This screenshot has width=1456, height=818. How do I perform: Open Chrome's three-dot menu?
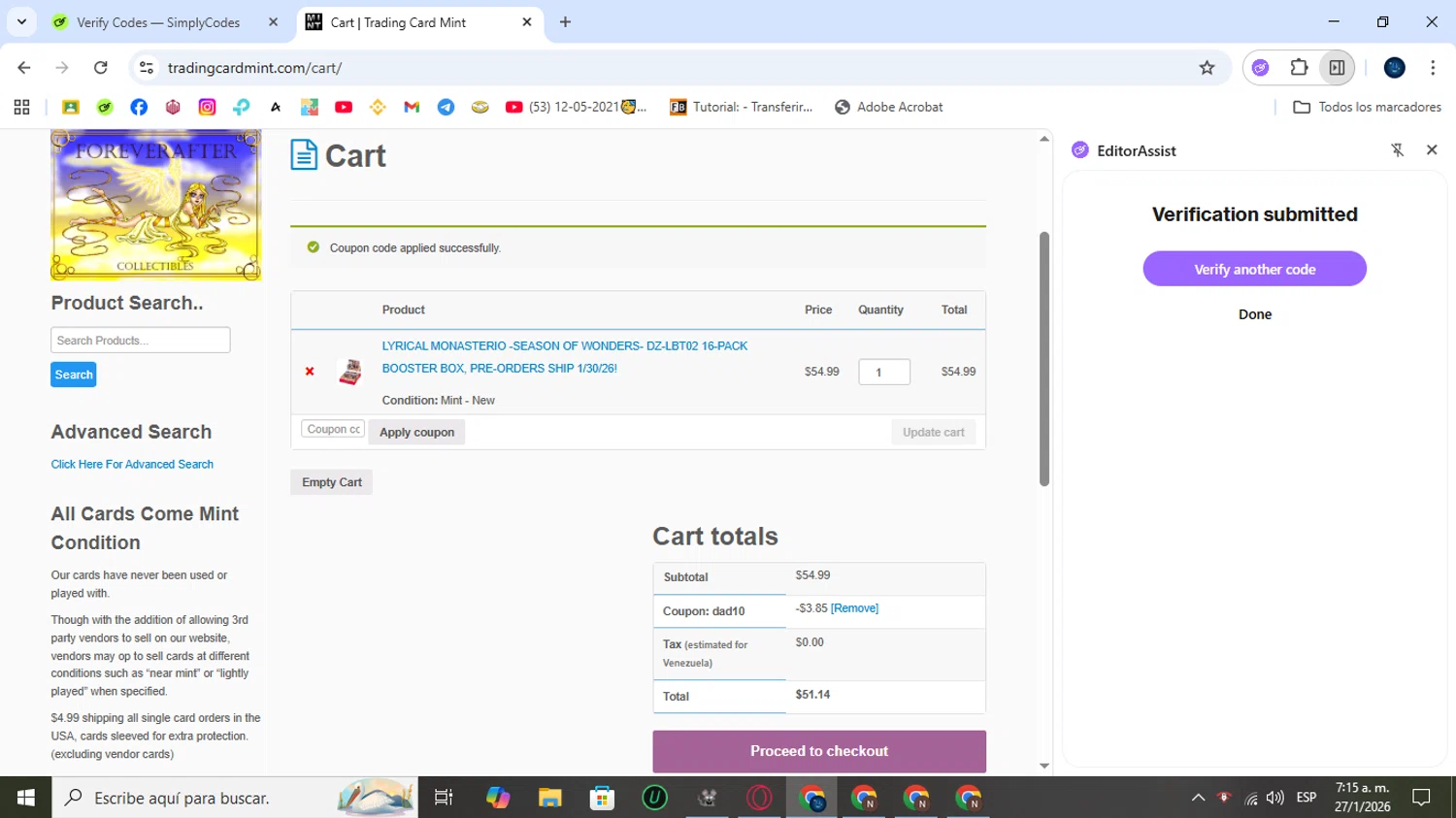point(1433,68)
